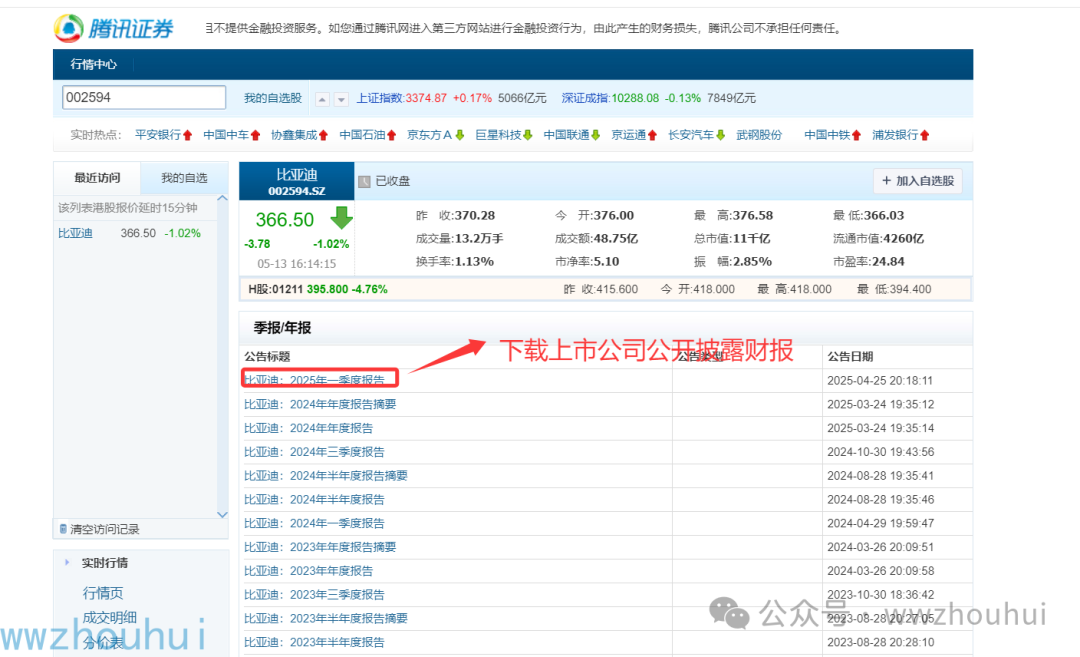
Task: Open hot stock 平安银行
Action: click(158, 135)
